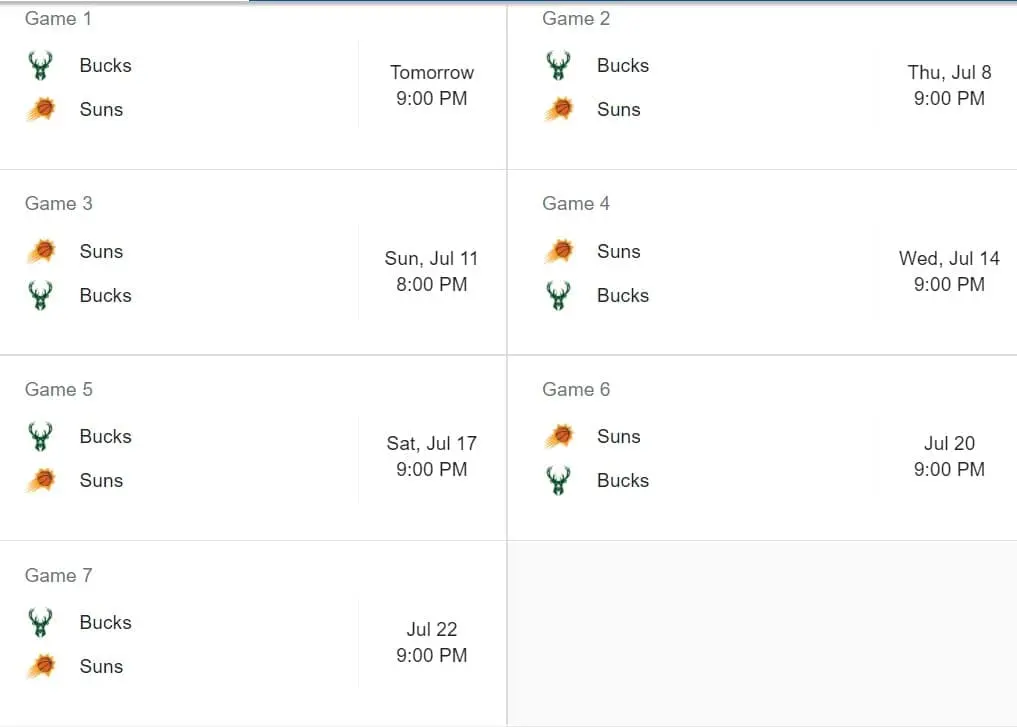Click the Suns logo in Game 7

(40, 666)
